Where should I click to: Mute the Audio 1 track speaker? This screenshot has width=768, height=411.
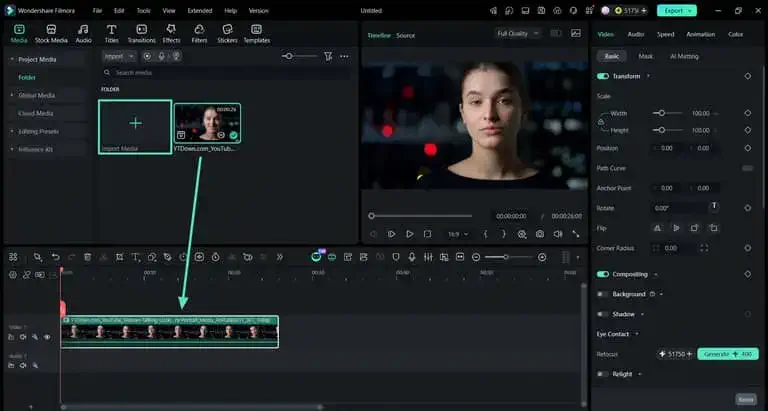23,365
